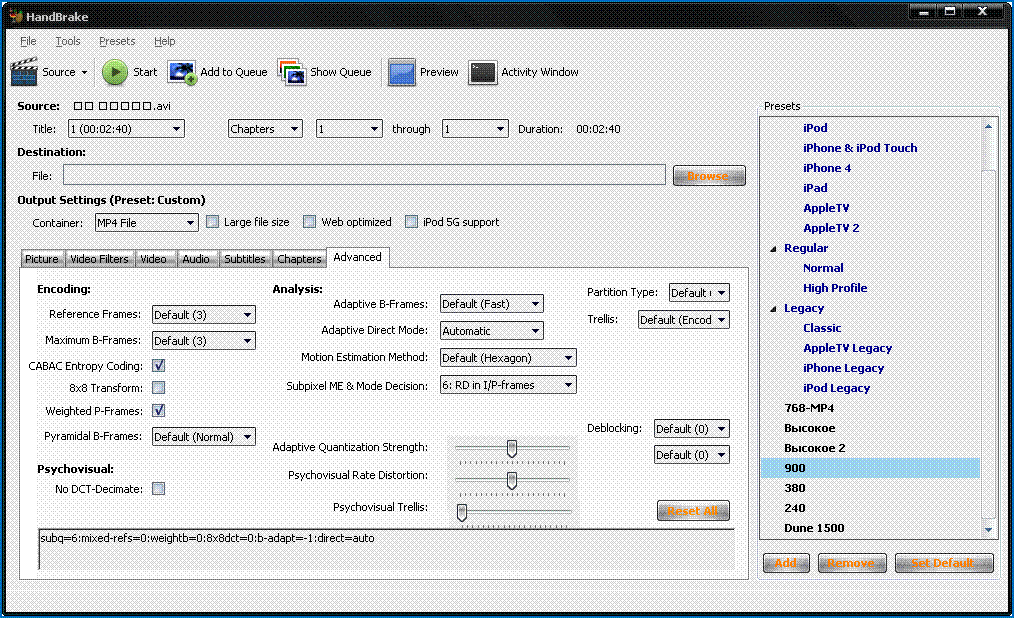Click presets list scroll down arrow
This screenshot has height=618, width=1014.
click(988, 529)
